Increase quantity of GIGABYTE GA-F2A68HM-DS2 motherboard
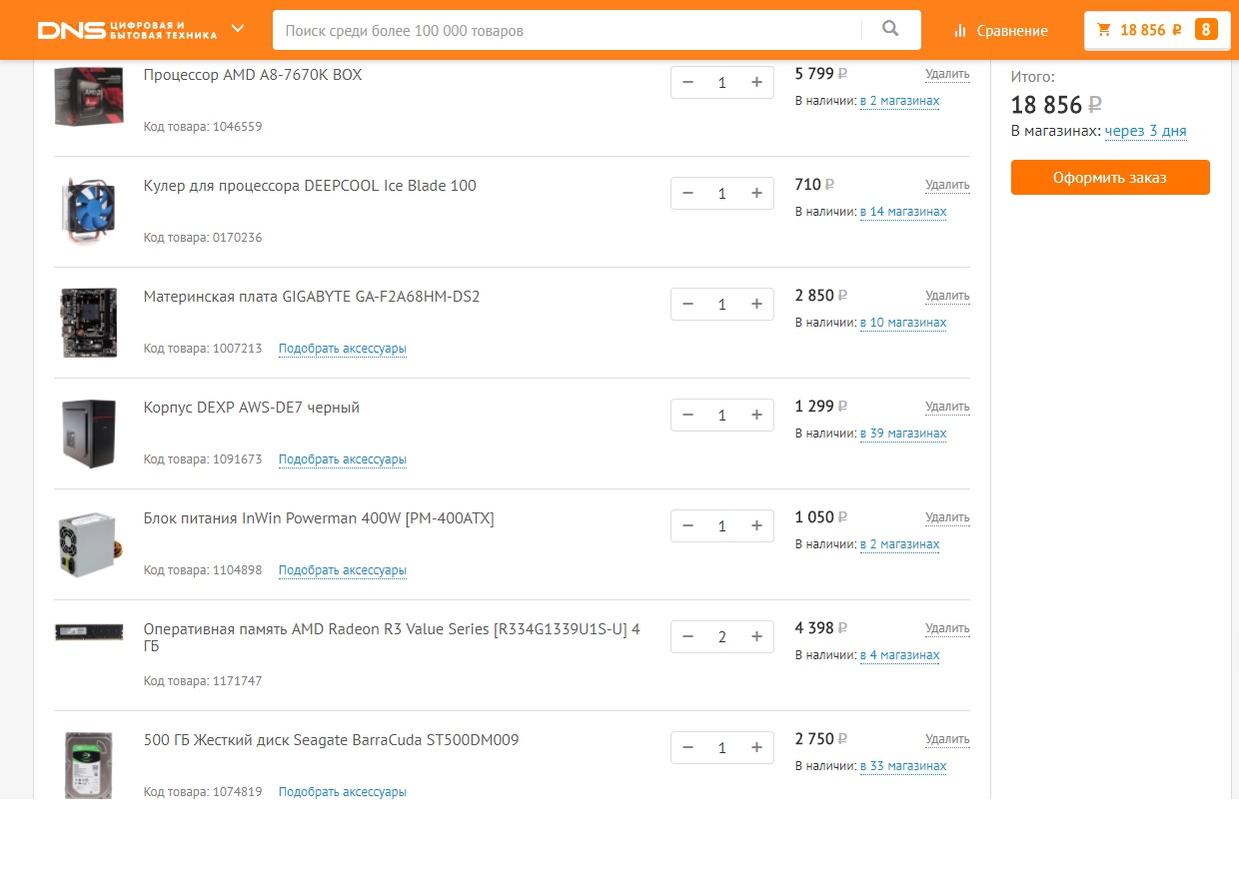Image resolution: width=1239 pixels, height=895 pixels. 756,304
